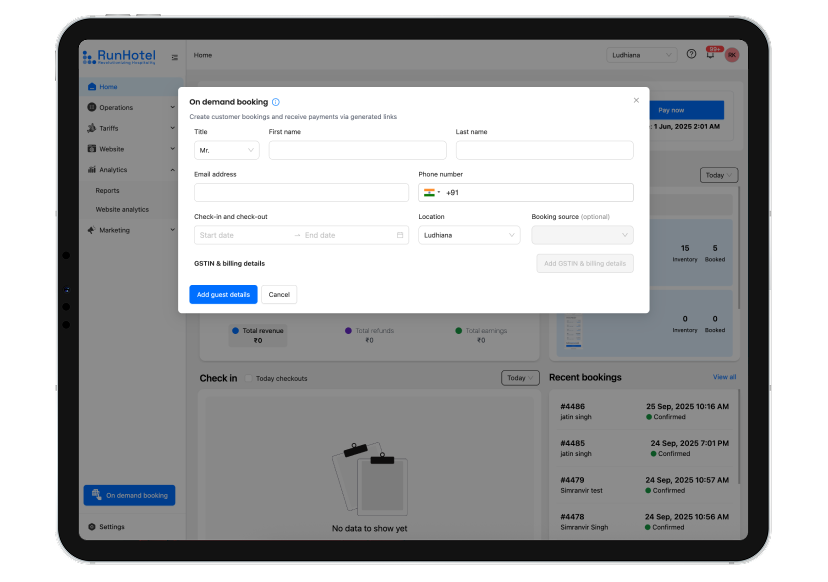Click the Recent bookings list scrollbar
This screenshot has width=828, height=582.
pyautogui.click(x=739, y=437)
